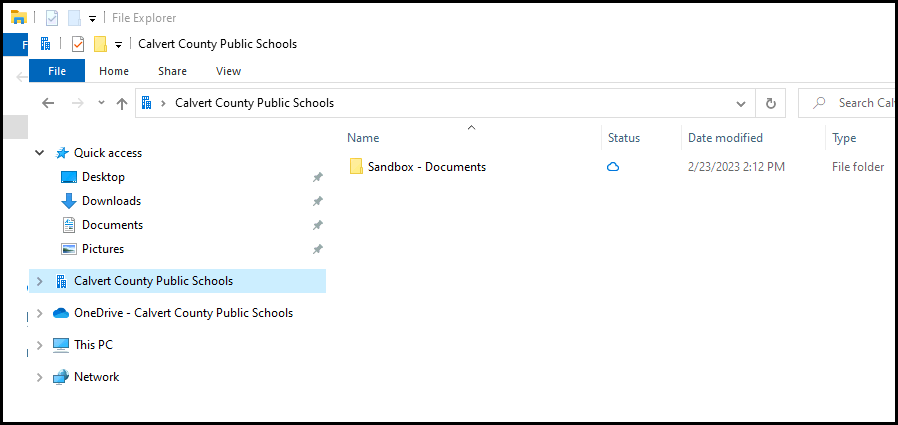
Task: Click the Forward navigation arrow
Action: tap(77, 103)
